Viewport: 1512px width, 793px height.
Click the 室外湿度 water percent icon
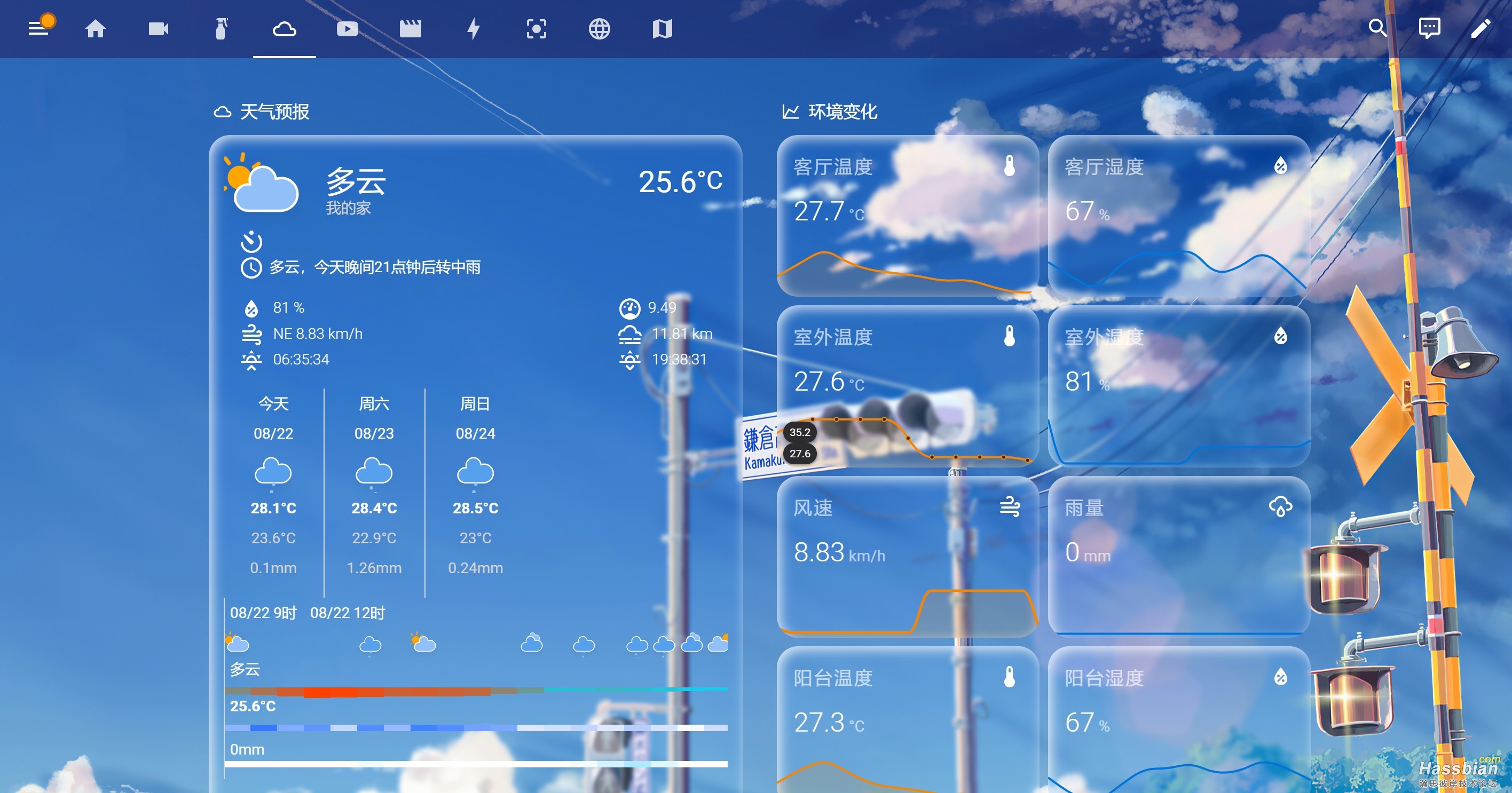(x=1281, y=336)
